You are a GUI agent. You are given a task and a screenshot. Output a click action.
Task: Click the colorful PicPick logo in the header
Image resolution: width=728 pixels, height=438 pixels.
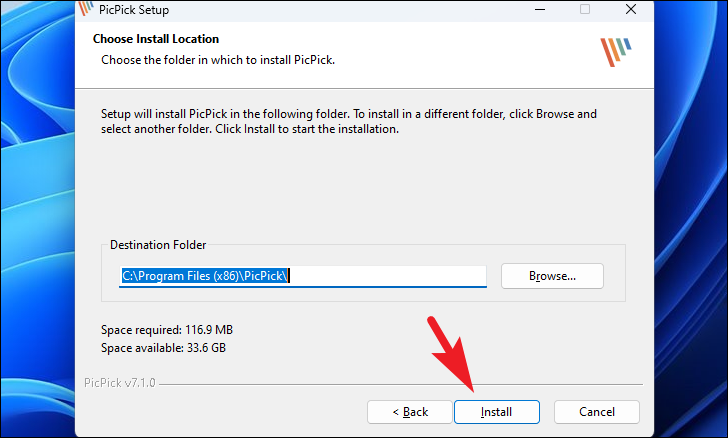(x=616, y=52)
